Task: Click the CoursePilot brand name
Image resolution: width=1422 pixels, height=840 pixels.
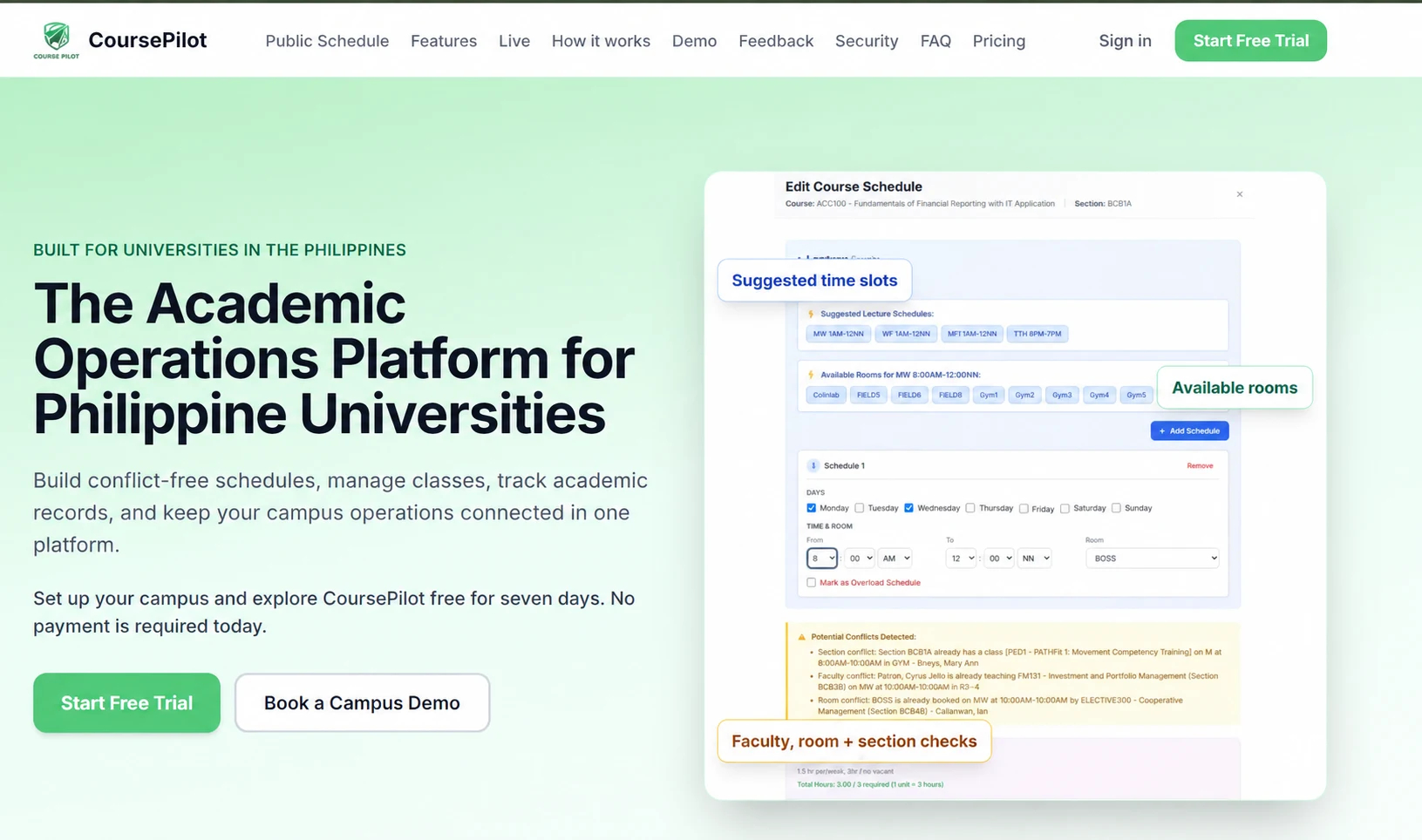Action: [x=147, y=40]
